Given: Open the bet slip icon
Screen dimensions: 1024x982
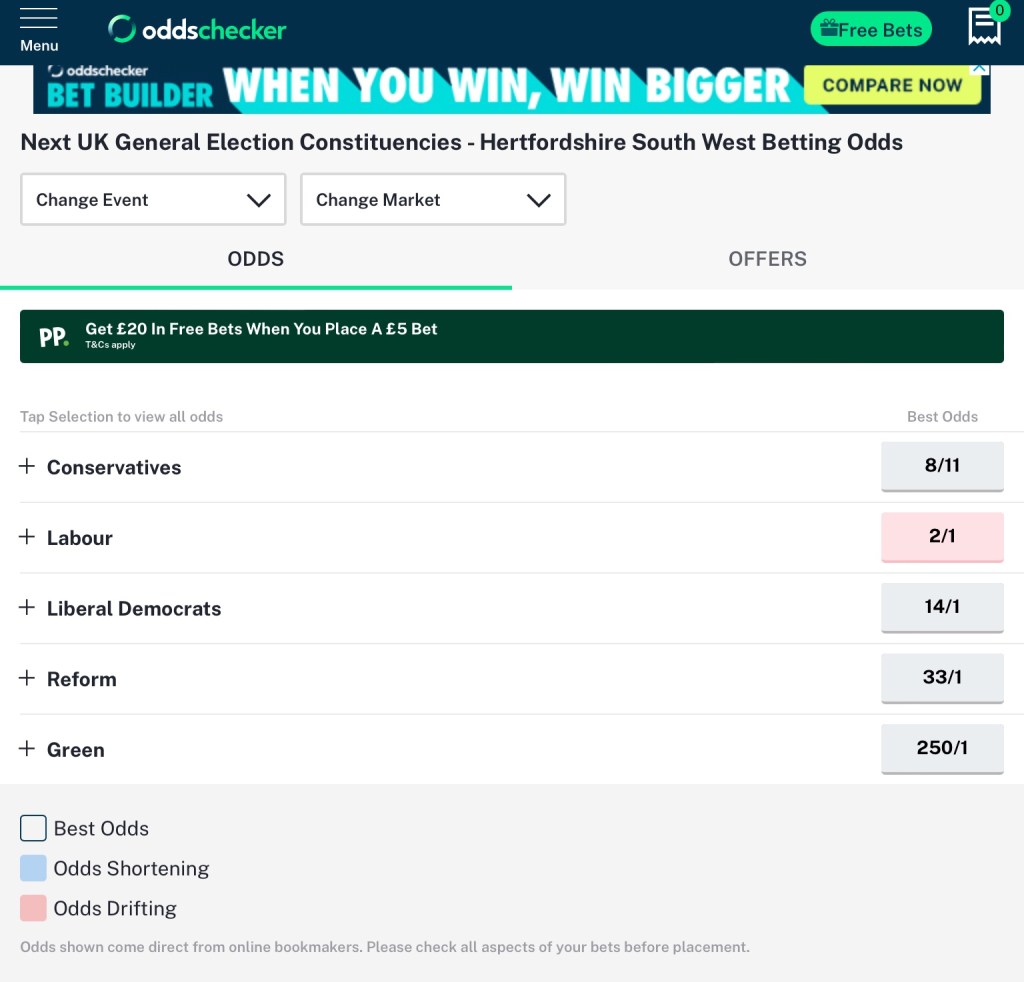Looking at the screenshot, I should tap(984, 27).
